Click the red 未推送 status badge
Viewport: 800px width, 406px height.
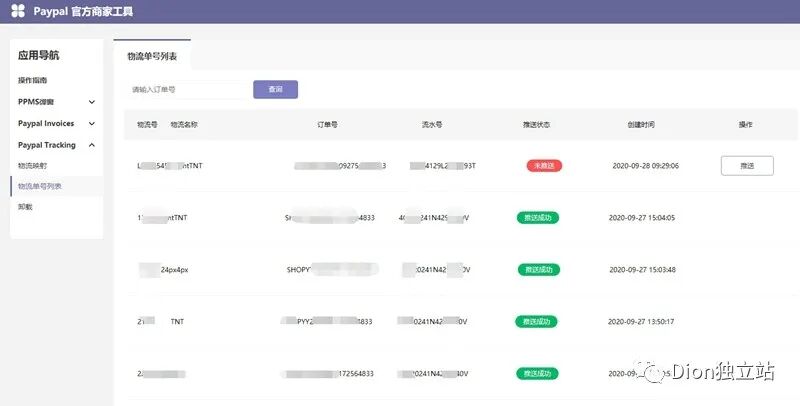[x=544, y=166]
